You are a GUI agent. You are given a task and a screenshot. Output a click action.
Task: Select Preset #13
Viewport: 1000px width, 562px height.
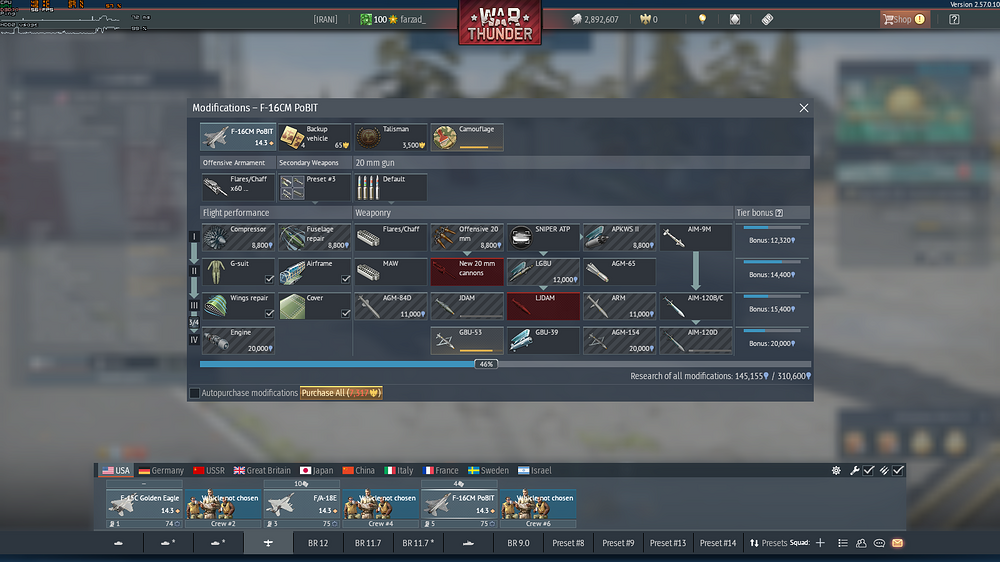click(668, 543)
